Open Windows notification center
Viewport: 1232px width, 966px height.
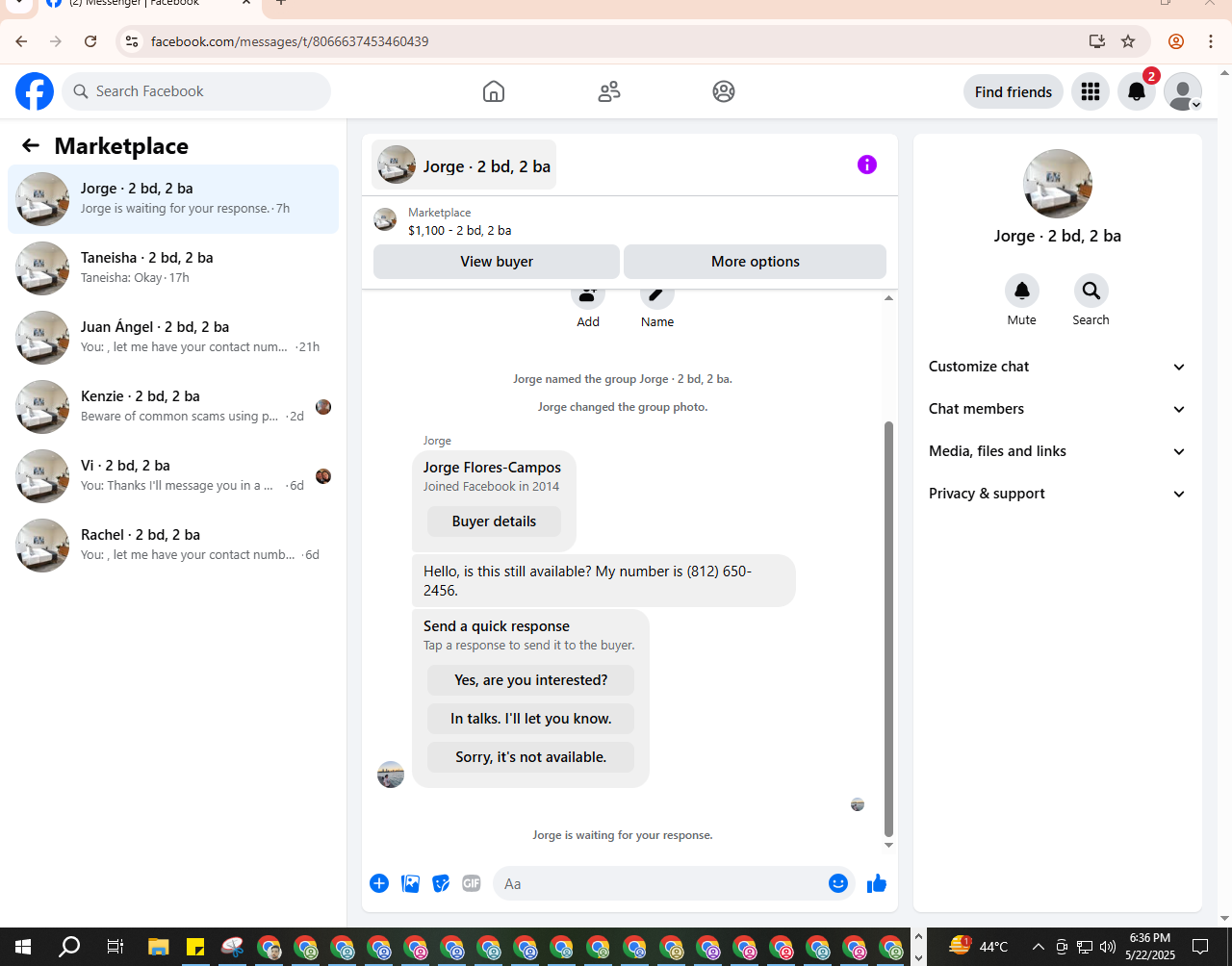[x=1200, y=947]
